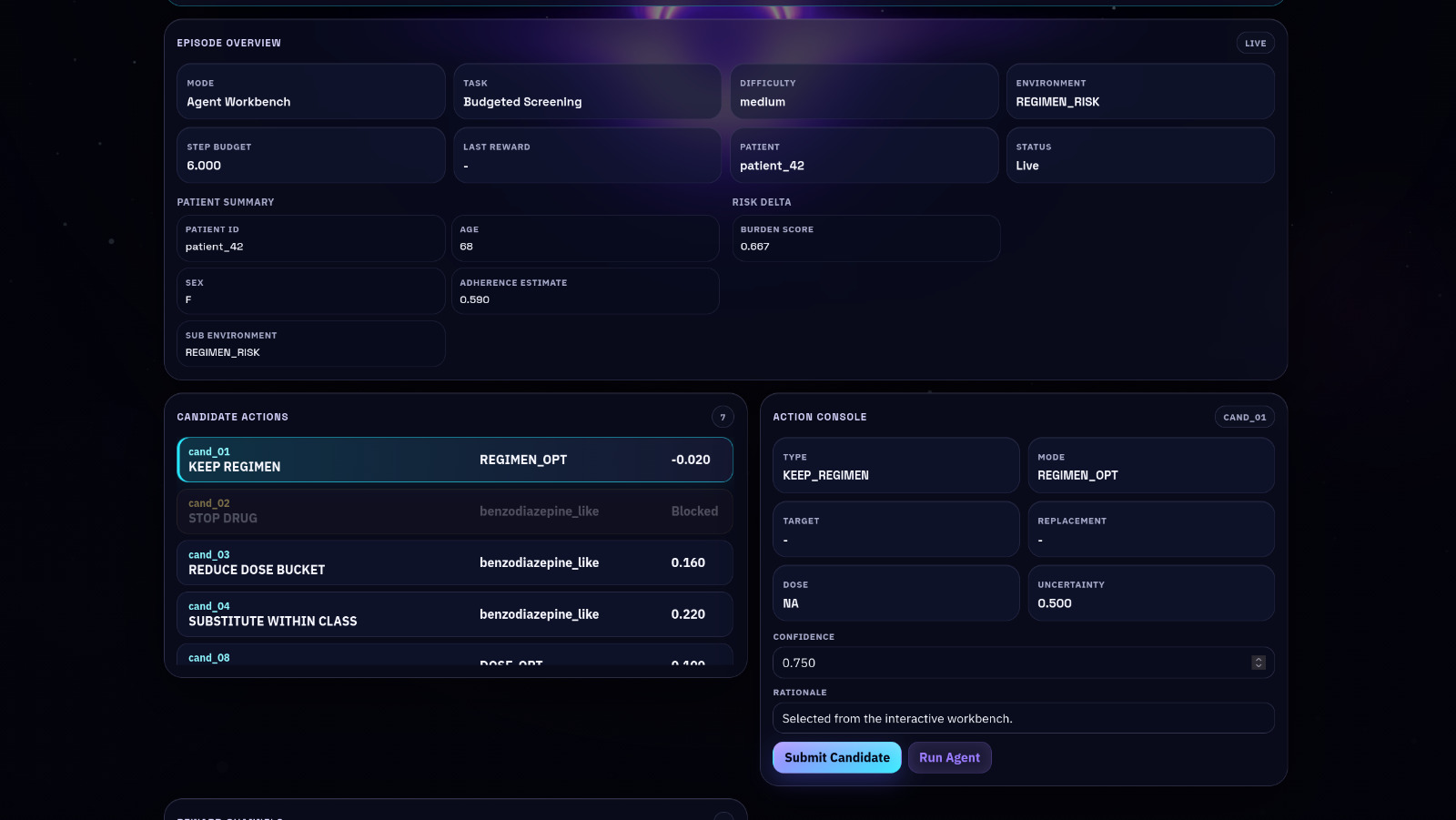
Task: Click the Patient ID patient_42 summary field
Action: tap(310, 238)
